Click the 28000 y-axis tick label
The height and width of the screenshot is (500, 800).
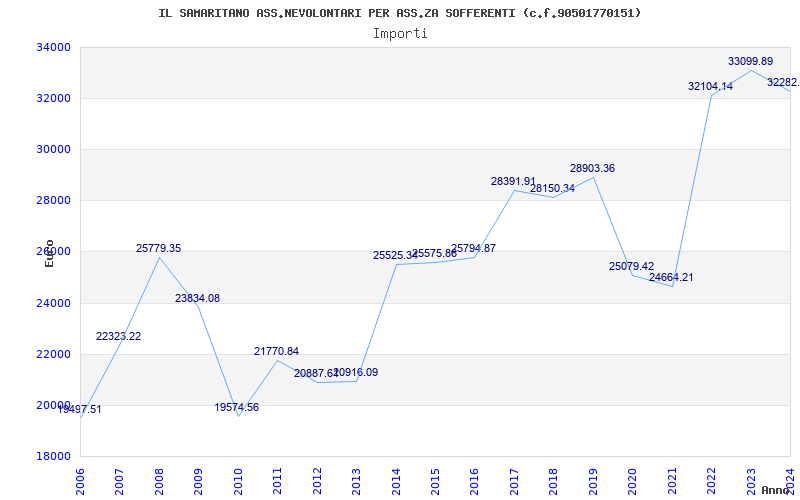pos(53,201)
